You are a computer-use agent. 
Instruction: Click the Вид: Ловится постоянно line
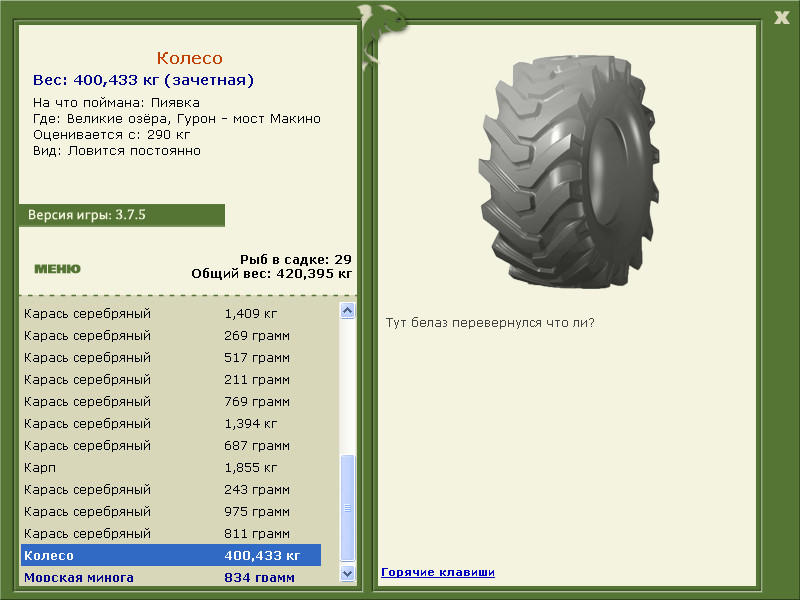tap(117, 151)
